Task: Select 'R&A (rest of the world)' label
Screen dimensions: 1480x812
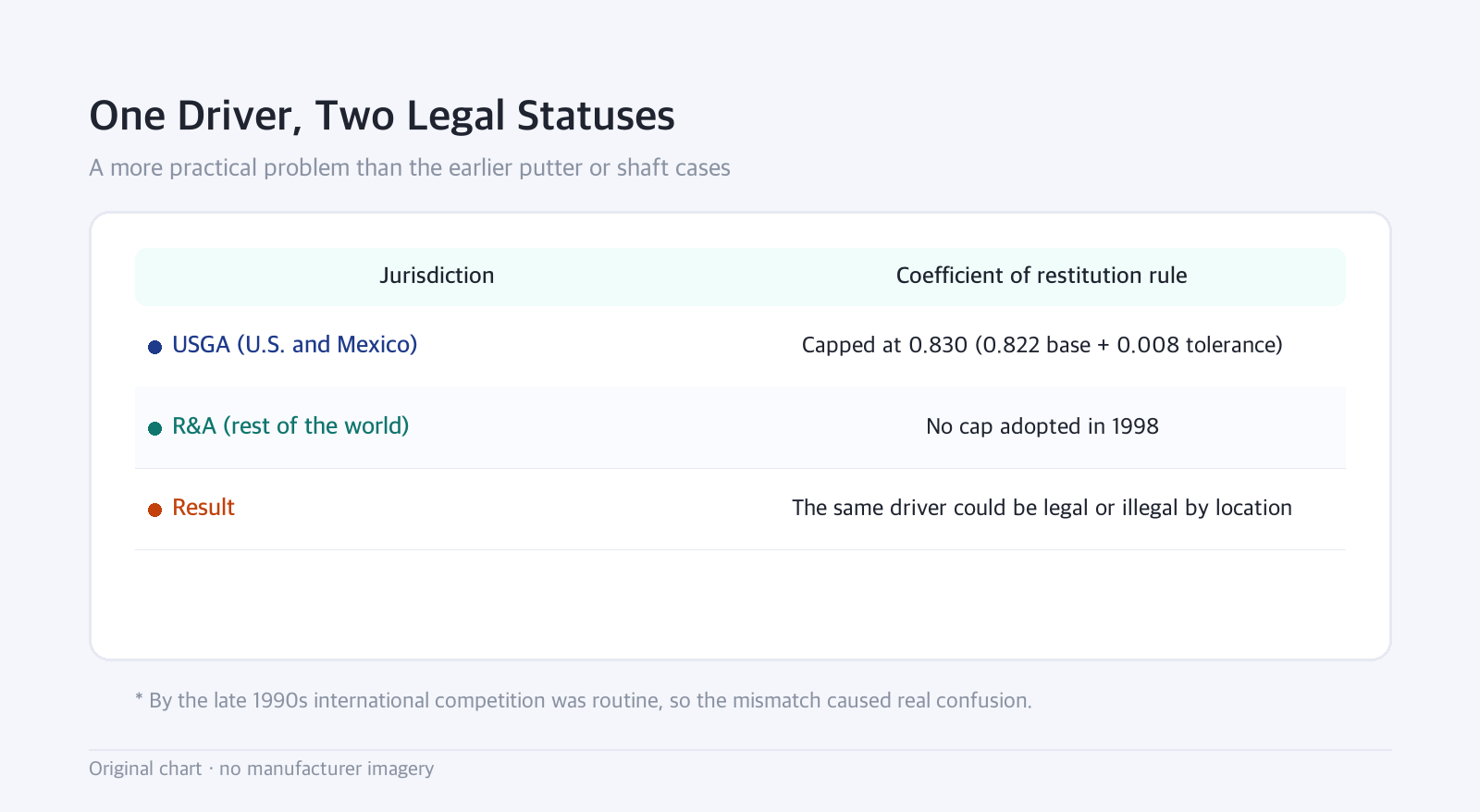Action: (290, 426)
